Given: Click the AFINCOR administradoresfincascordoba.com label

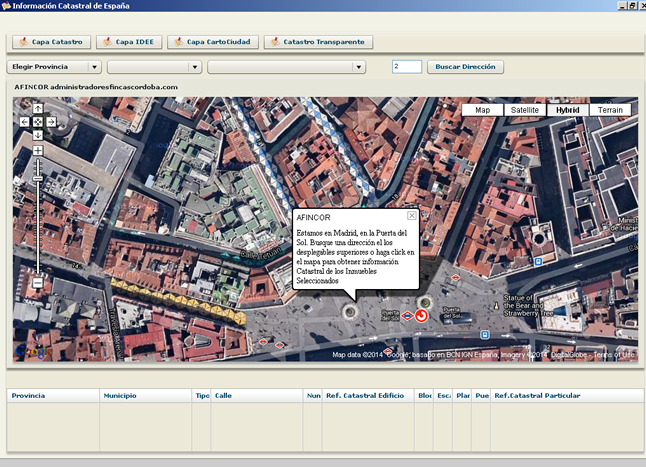Looking at the screenshot, I should point(96,87).
